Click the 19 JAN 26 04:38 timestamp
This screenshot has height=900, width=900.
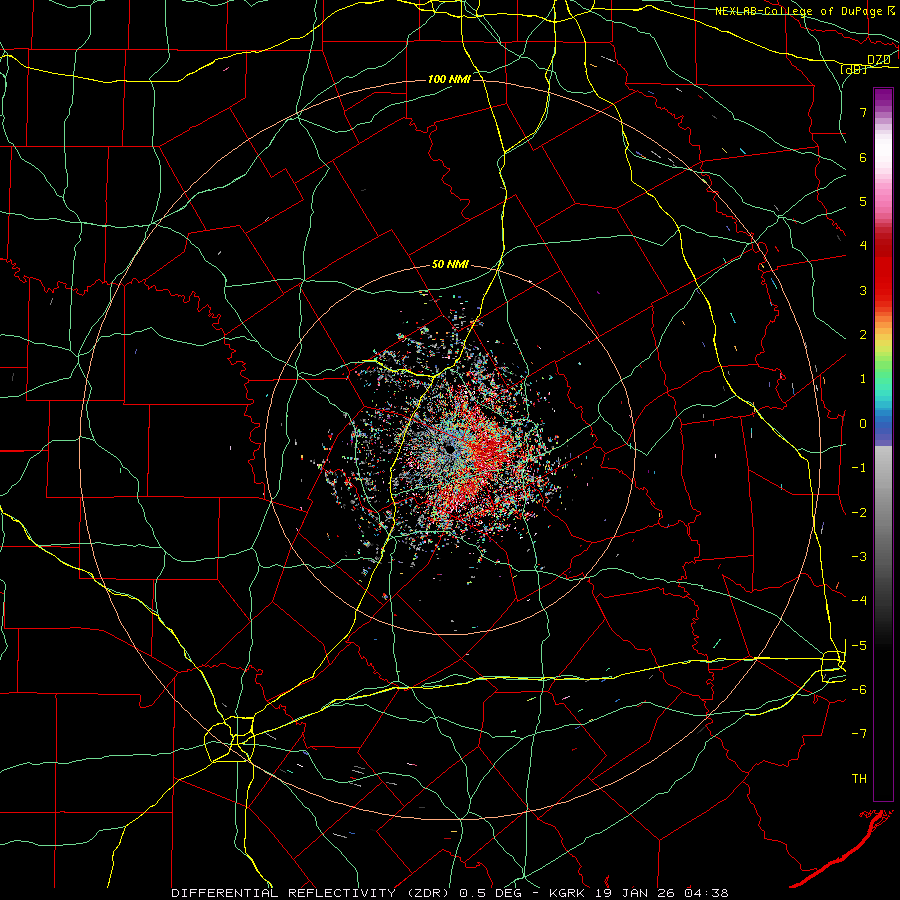click(663, 893)
